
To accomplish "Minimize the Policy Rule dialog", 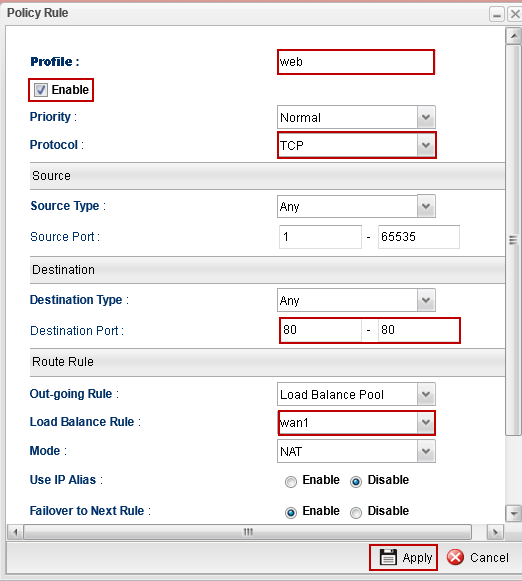I will (x=496, y=14).
